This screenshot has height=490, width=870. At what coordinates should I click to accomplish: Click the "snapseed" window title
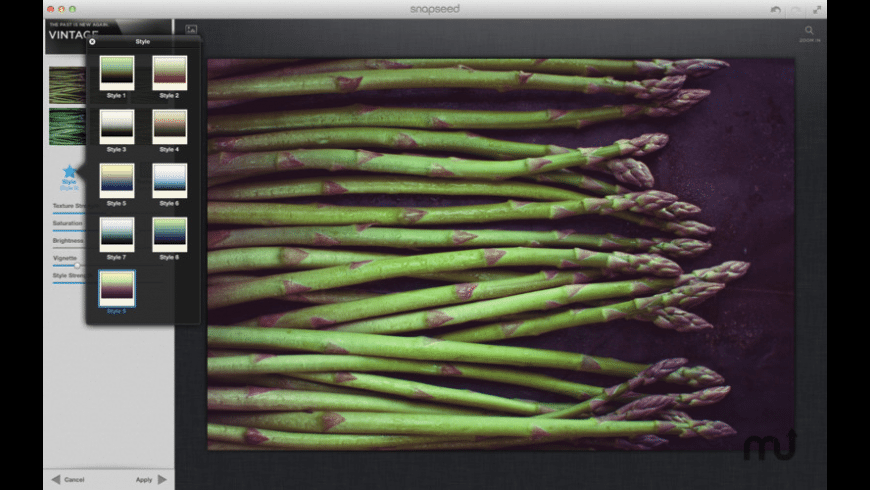[434, 9]
